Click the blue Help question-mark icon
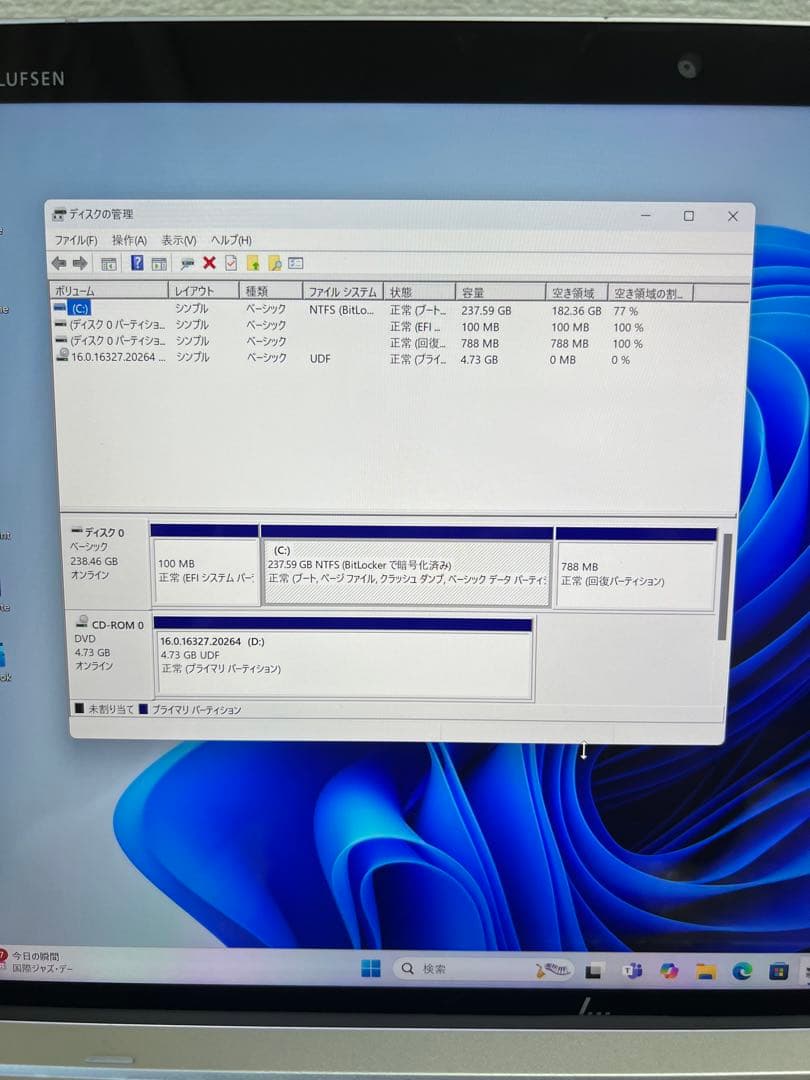The height and width of the screenshot is (1080, 810). tap(137, 263)
